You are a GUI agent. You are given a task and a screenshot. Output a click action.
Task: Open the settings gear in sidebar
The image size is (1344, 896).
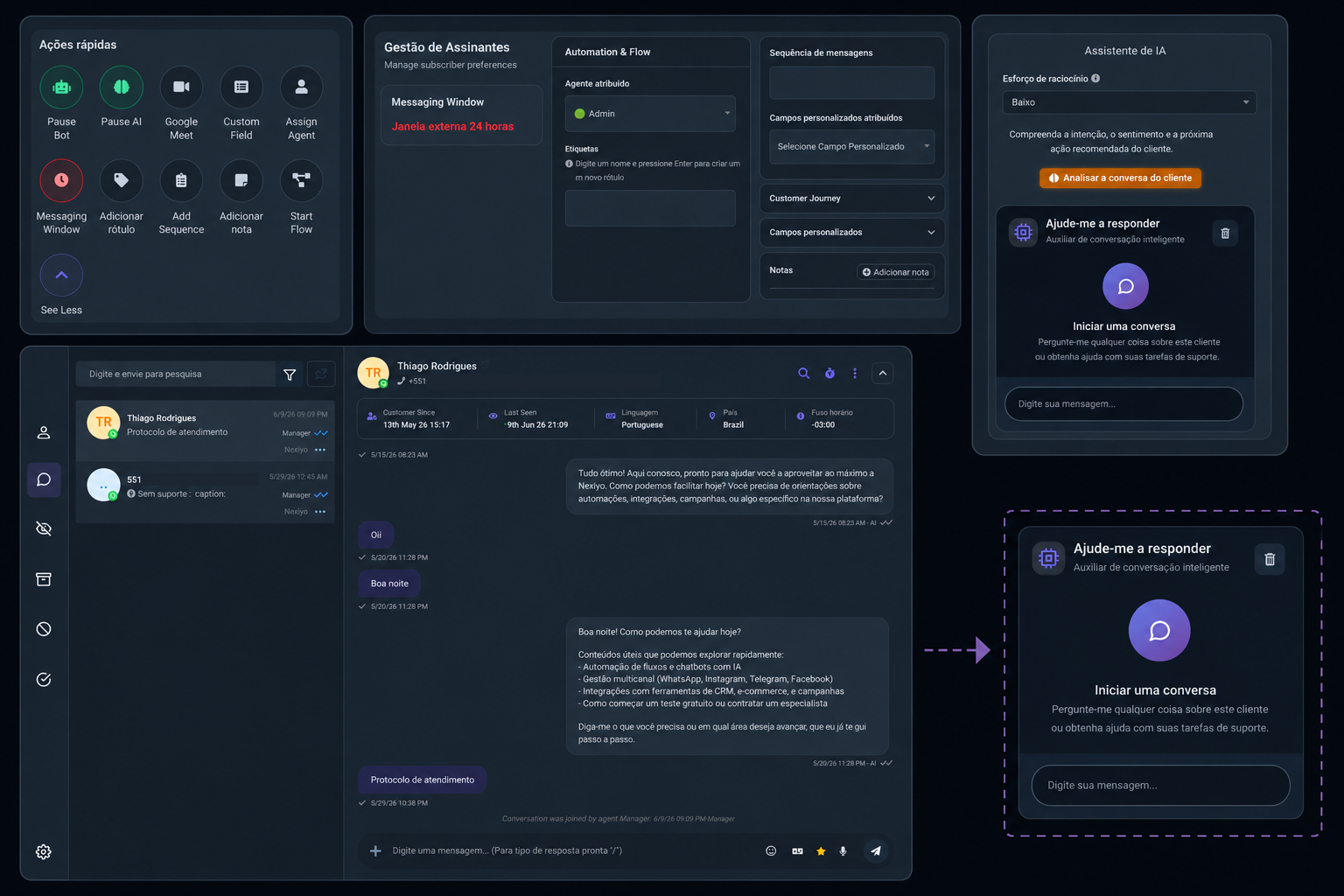coord(44,852)
